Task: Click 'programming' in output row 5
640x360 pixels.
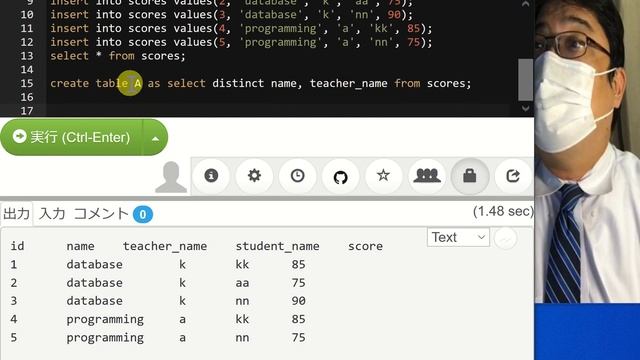Action: tap(105, 338)
